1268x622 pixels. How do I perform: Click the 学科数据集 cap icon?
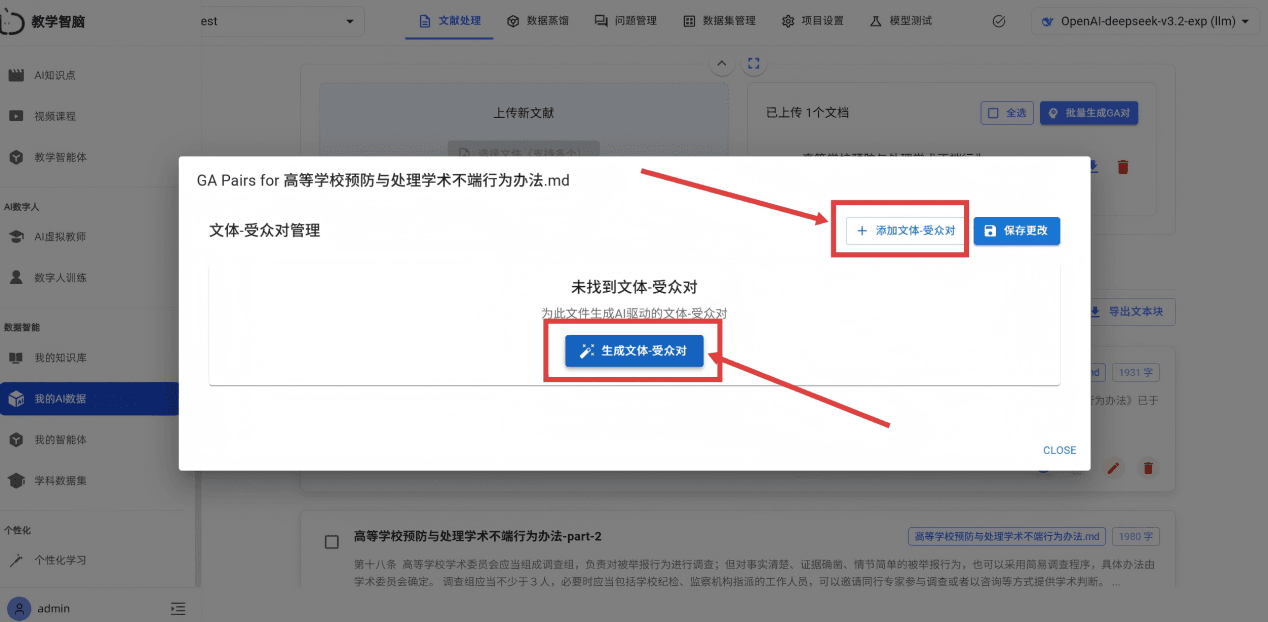tap(16, 481)
